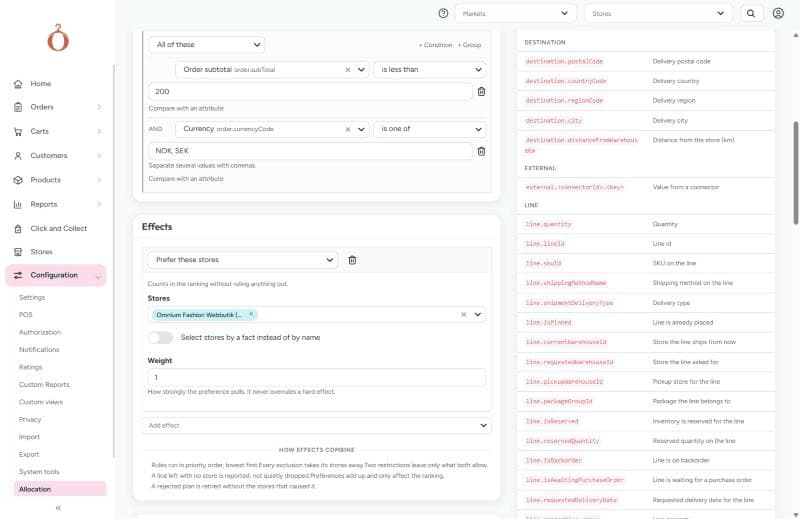Image resolution: width=800 pixels, height=519 pixels.
Task: Collapse the sidebar with double chevron
Action: [x=58, y=508]
